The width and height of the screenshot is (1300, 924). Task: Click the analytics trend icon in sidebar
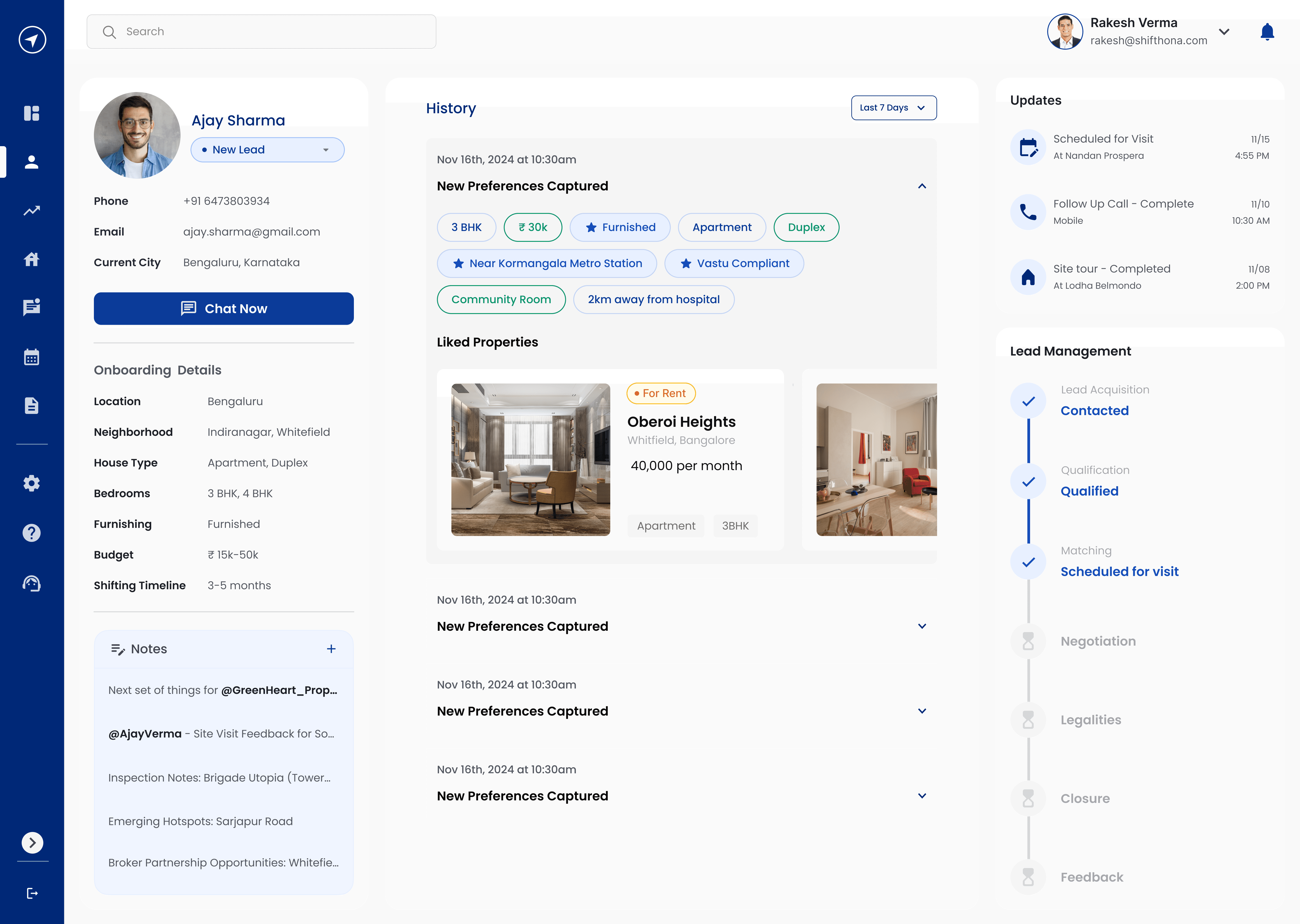coord(32,210)
